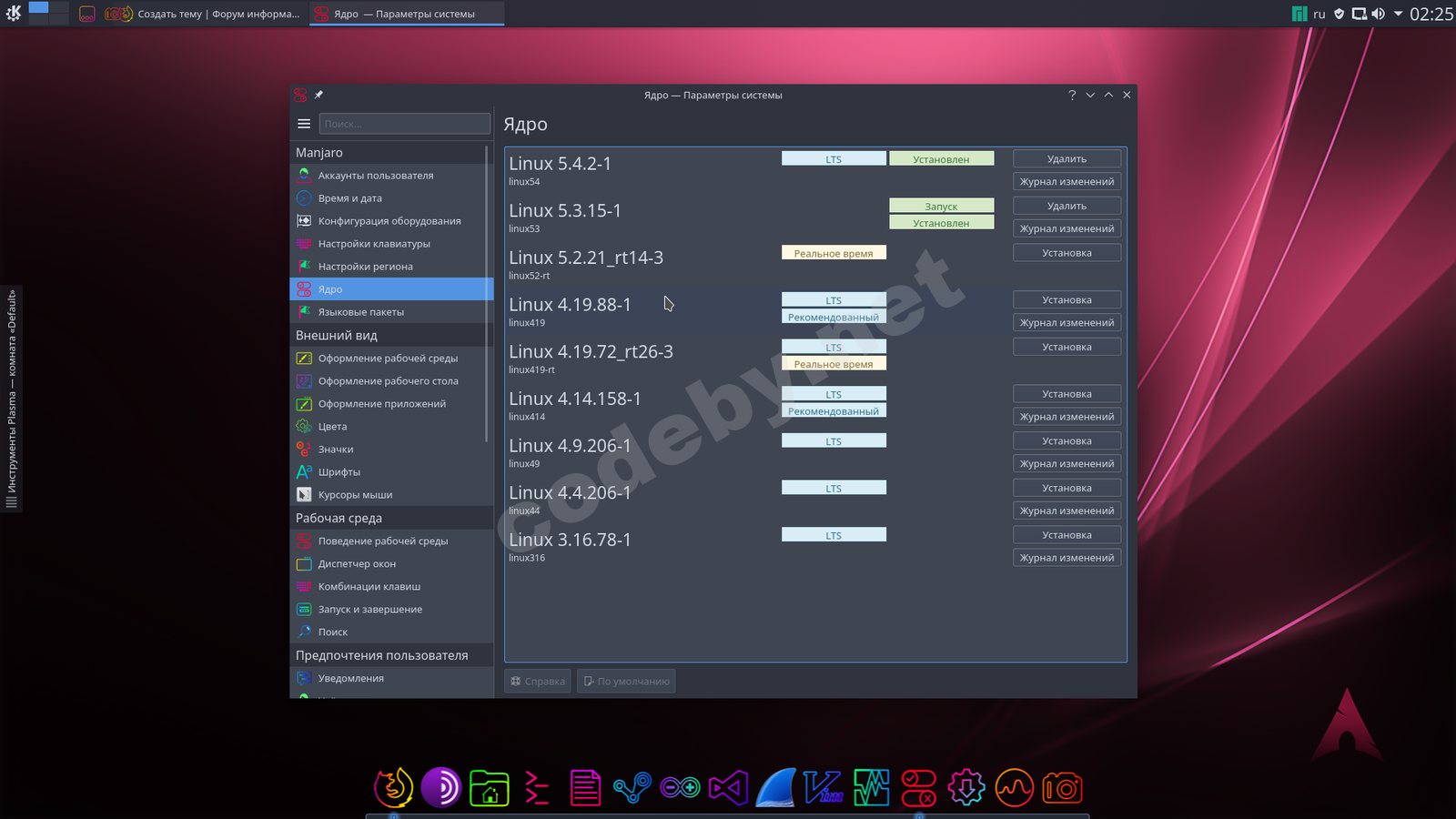Open the green Manjaro tray icon
The image size is (1456, 819).
1299,14
